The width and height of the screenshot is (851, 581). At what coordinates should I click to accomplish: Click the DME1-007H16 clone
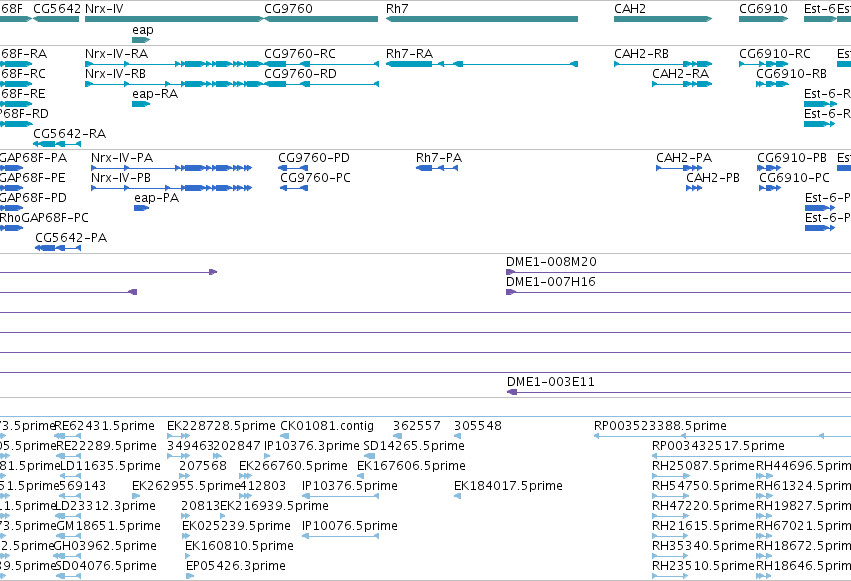click(x=678, y=292)
